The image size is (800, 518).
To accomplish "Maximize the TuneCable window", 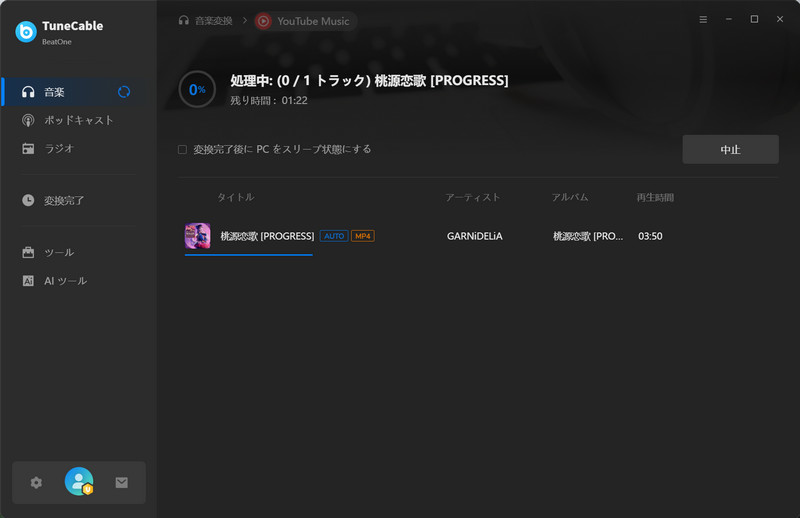I will coord(754,19).
